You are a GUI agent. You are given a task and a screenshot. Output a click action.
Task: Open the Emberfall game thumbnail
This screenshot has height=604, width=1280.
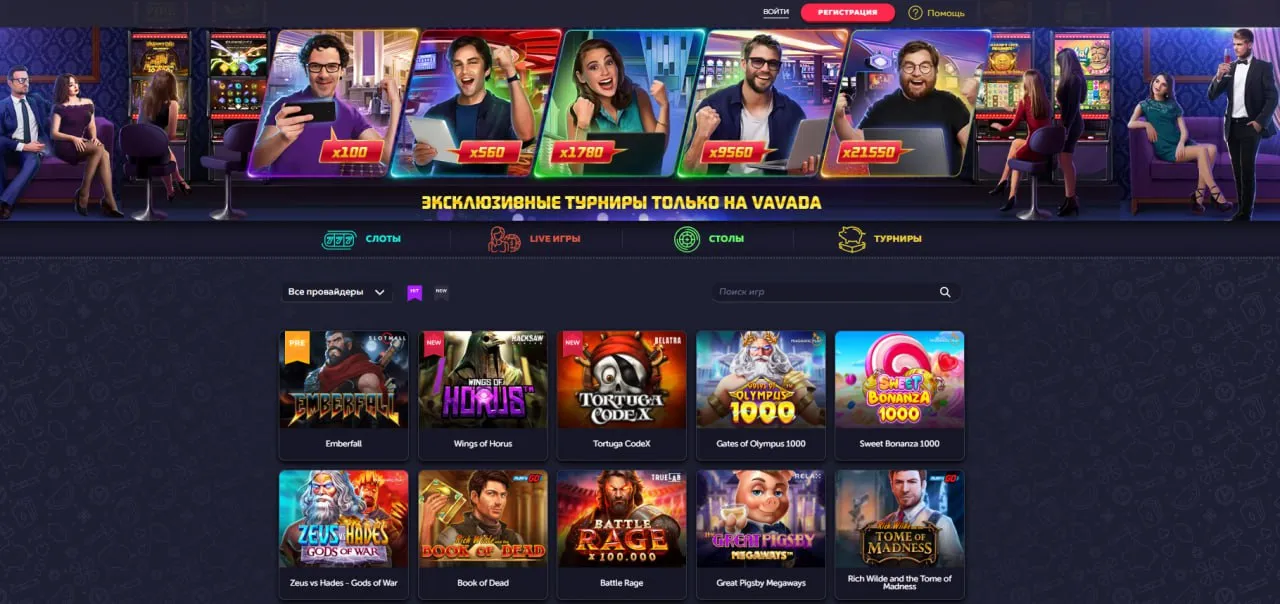(x=343, y=380)
